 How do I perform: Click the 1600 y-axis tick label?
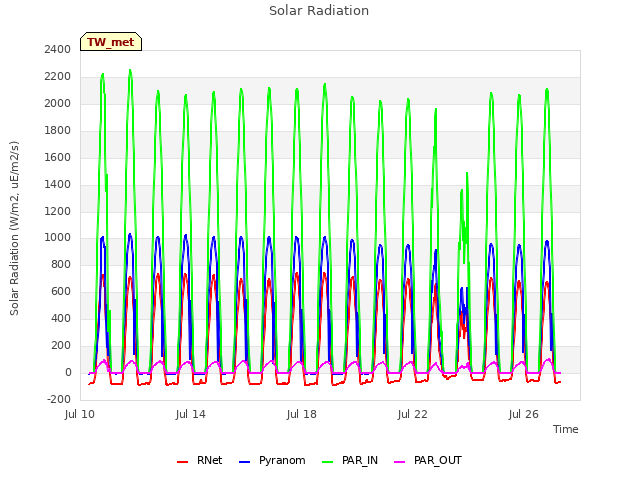click(58, 157)
